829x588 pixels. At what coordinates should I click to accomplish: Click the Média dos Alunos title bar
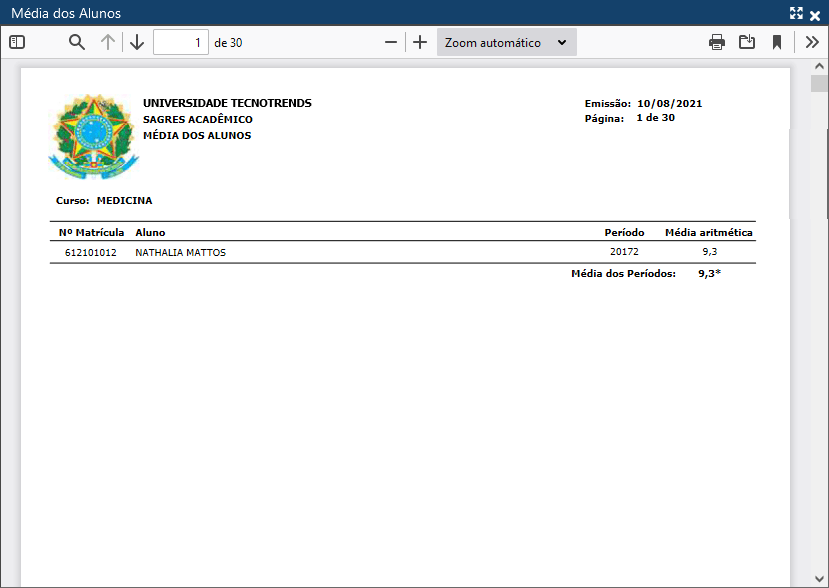click(400, 13)
